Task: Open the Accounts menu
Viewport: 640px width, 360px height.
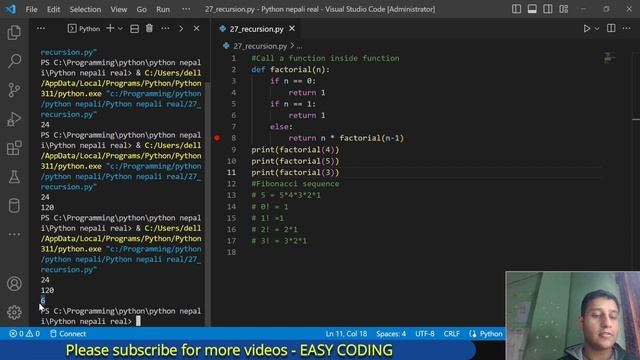Action: pos(14,284)
